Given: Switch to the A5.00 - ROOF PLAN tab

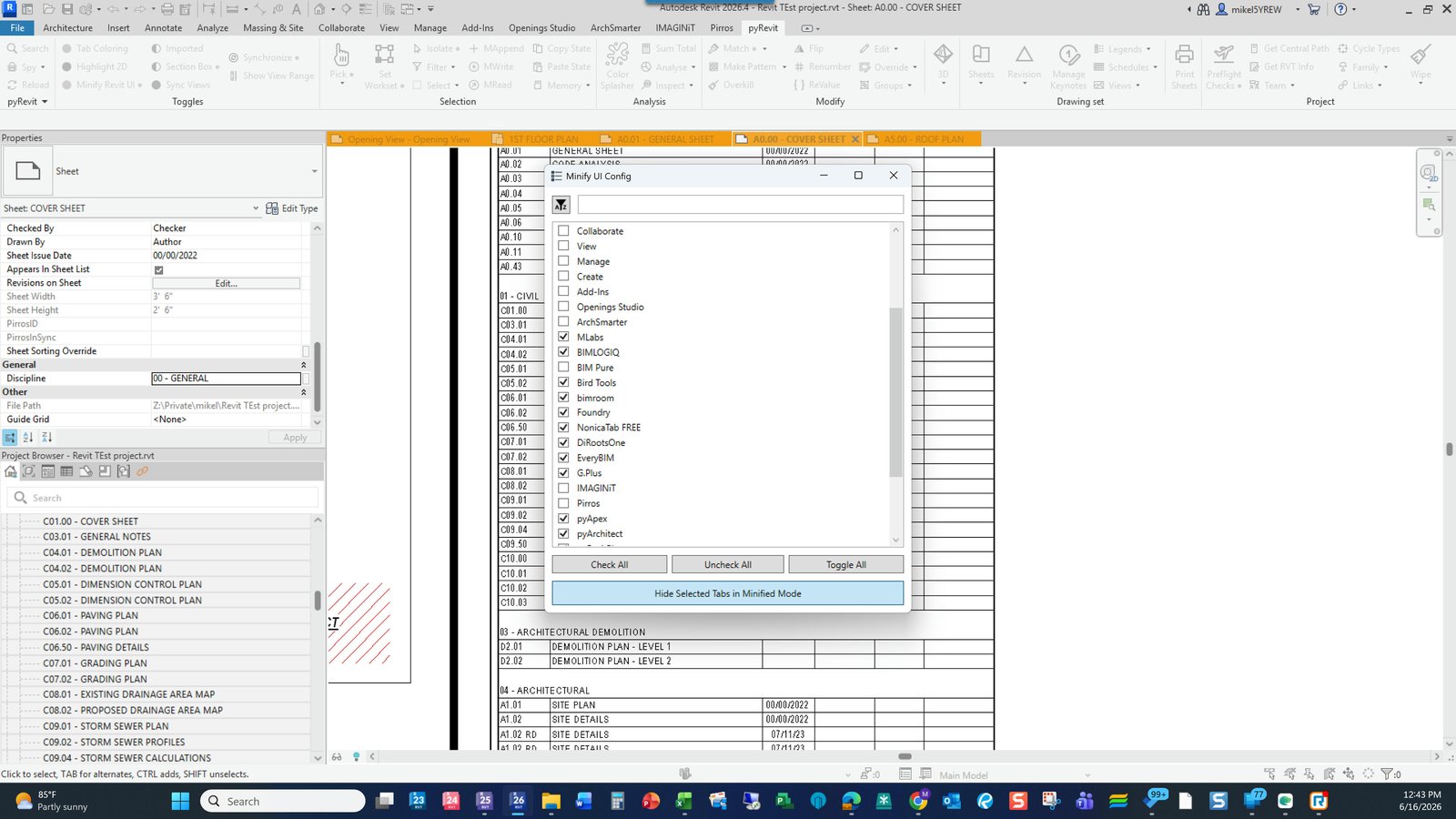Looking at the screenshot, I should click(x=922, y=139).
